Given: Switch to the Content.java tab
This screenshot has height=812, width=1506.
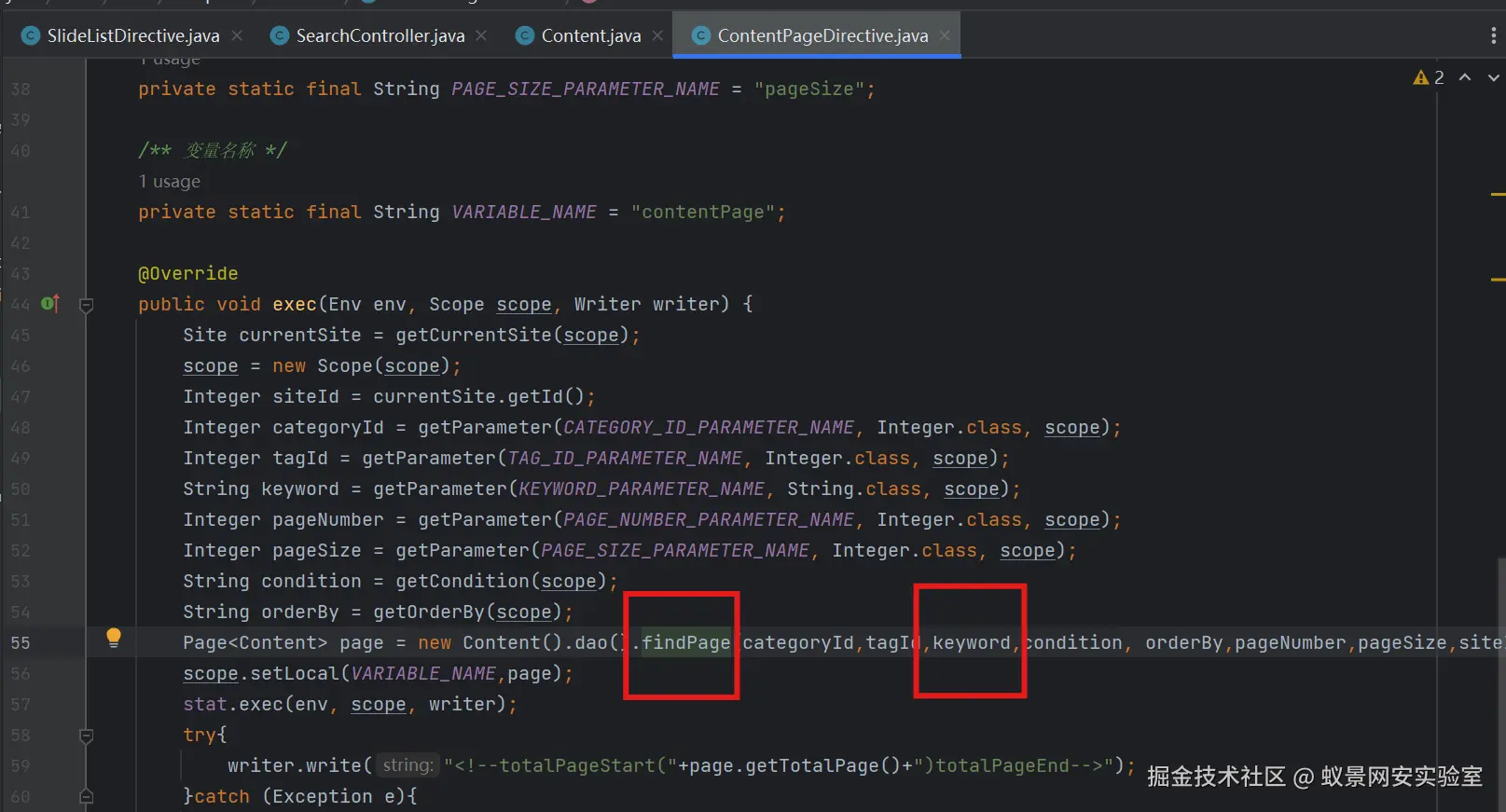Looking at the screenshot, I should [x=589, y=35].
